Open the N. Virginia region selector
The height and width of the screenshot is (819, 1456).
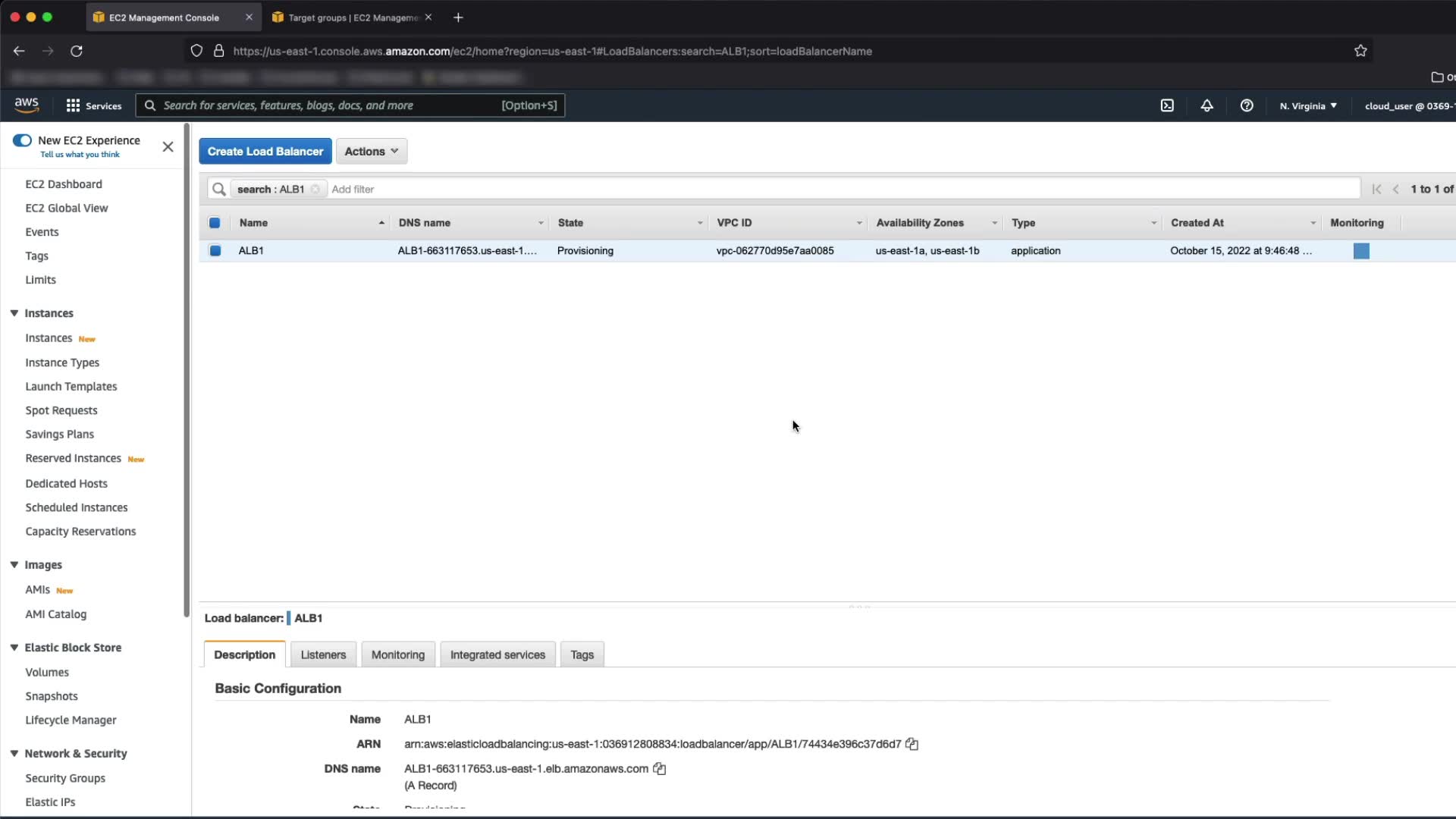(1308, 105)
